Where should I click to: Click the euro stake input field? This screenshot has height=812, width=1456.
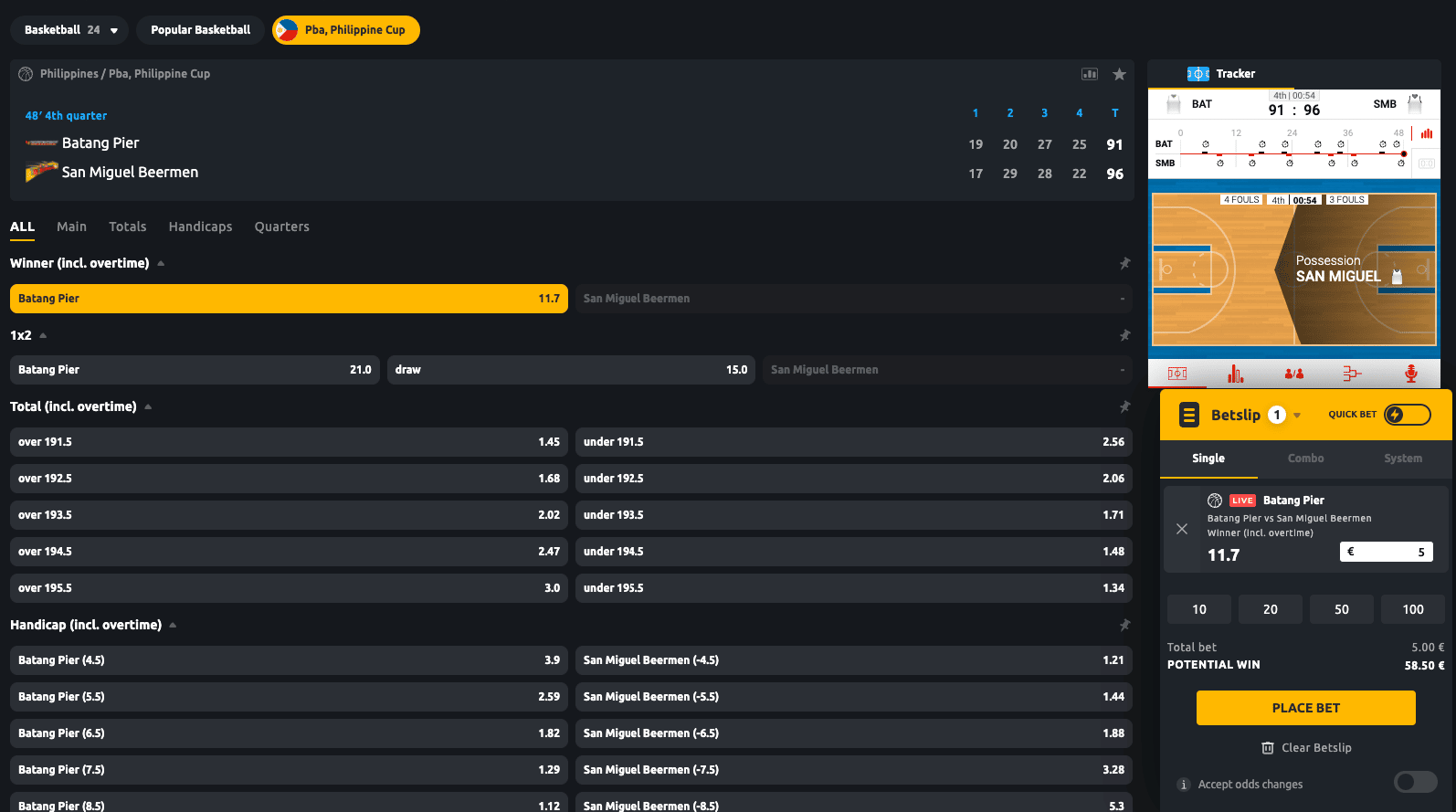coord(1386,552)
